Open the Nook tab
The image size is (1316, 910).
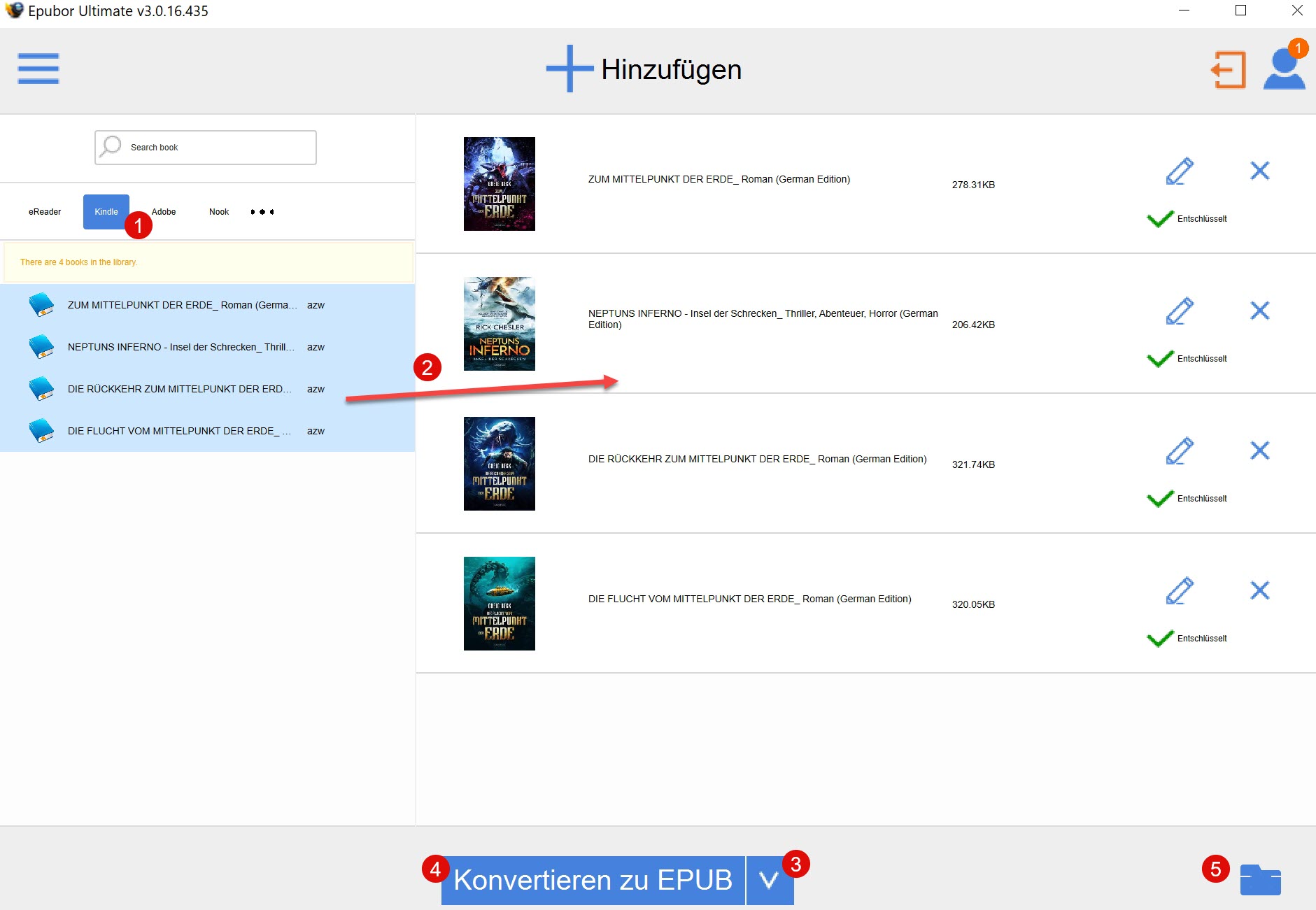(x=219, y=212)
